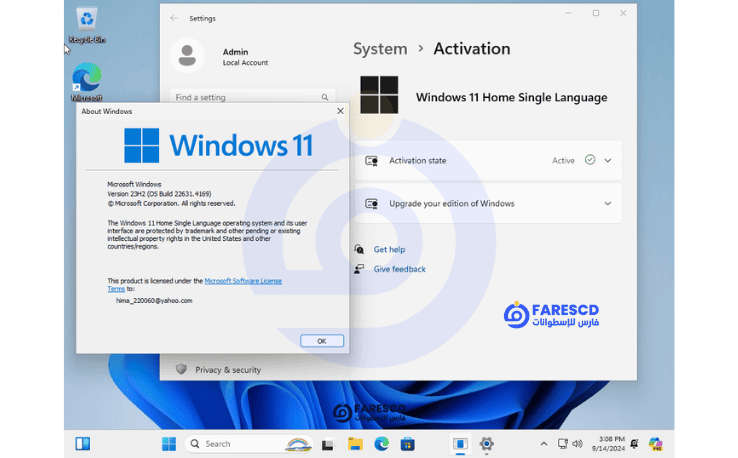Viewport: 738px width, 458px height.
Task: Switch to About Windows taskbar app
Action: coord(460,444)
